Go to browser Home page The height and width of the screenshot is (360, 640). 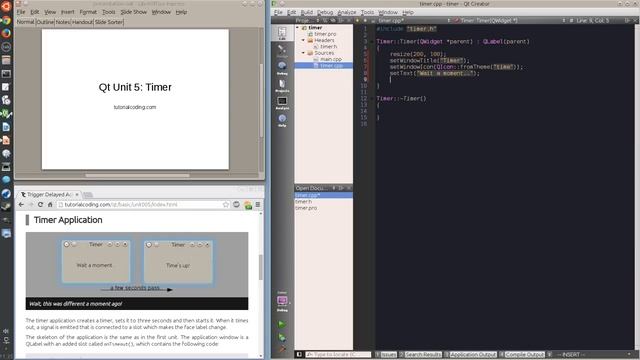click(x=50, y=204)
